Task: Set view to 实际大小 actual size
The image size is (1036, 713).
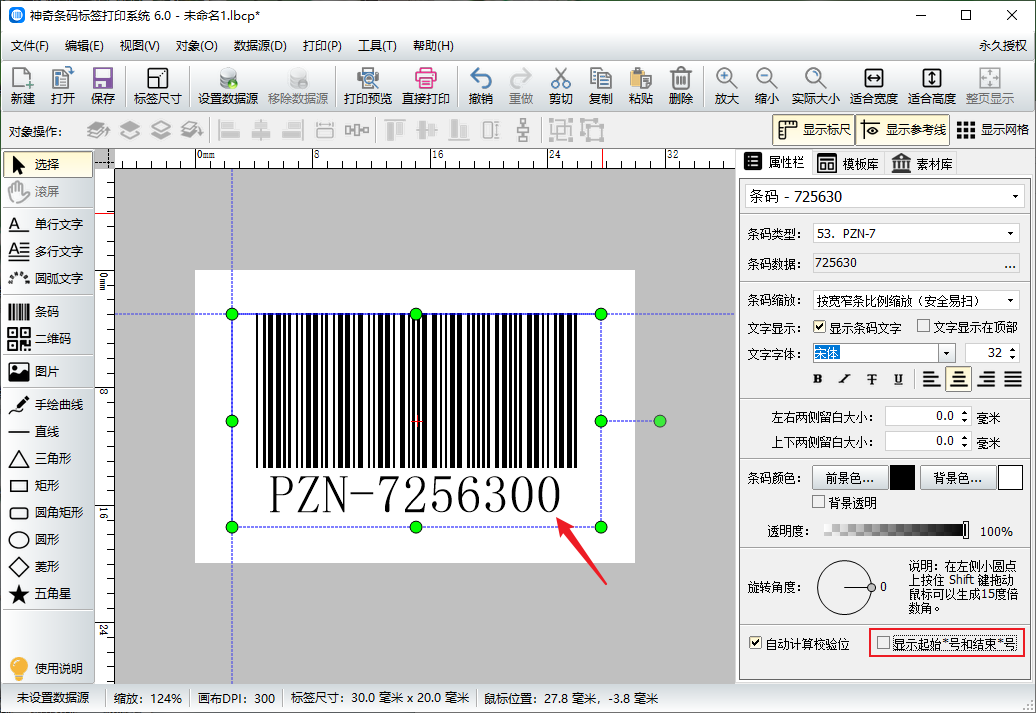Action: tap(815, 86)
